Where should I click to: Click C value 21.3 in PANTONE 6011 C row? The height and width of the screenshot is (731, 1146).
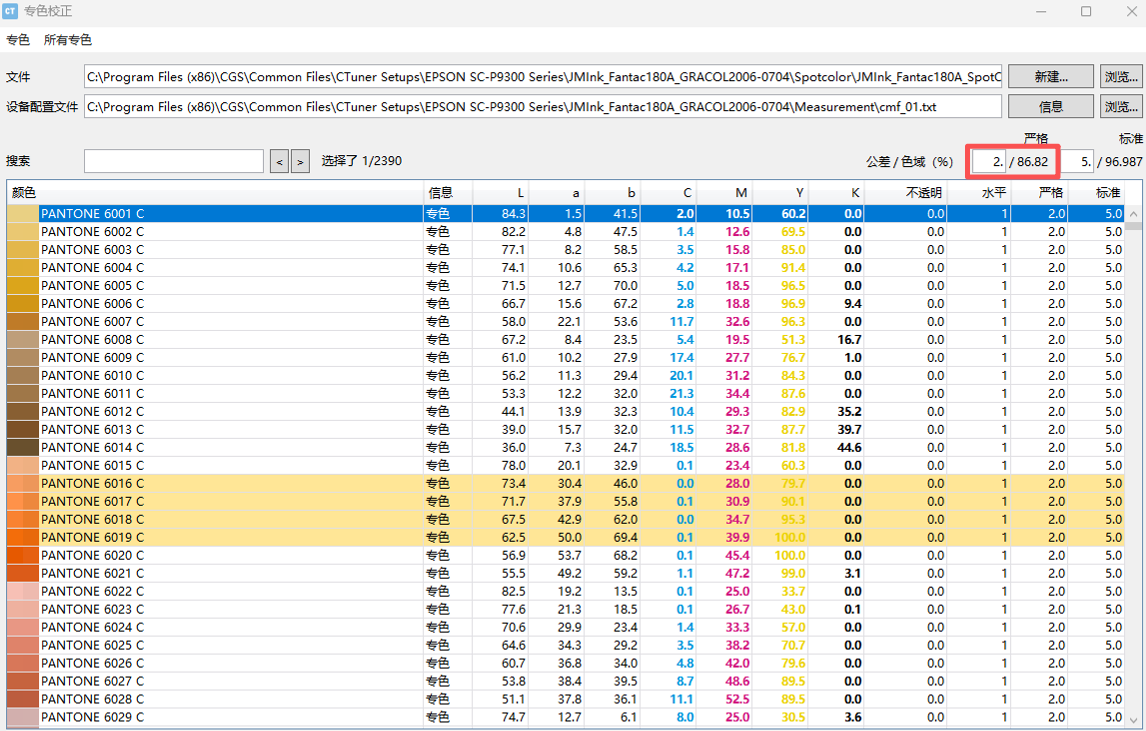point(682,393)
